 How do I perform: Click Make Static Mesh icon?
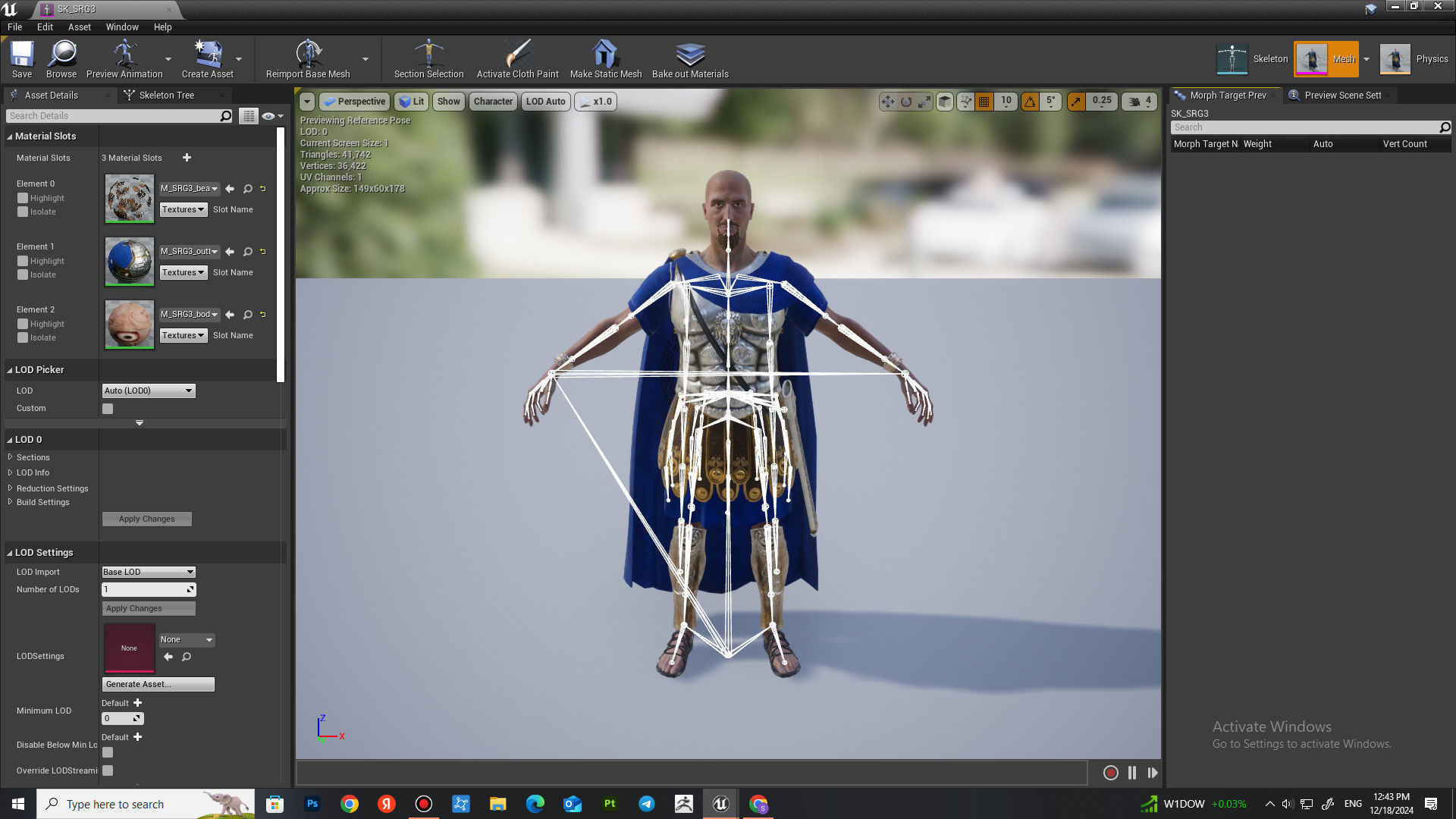[x=605, y=55]
